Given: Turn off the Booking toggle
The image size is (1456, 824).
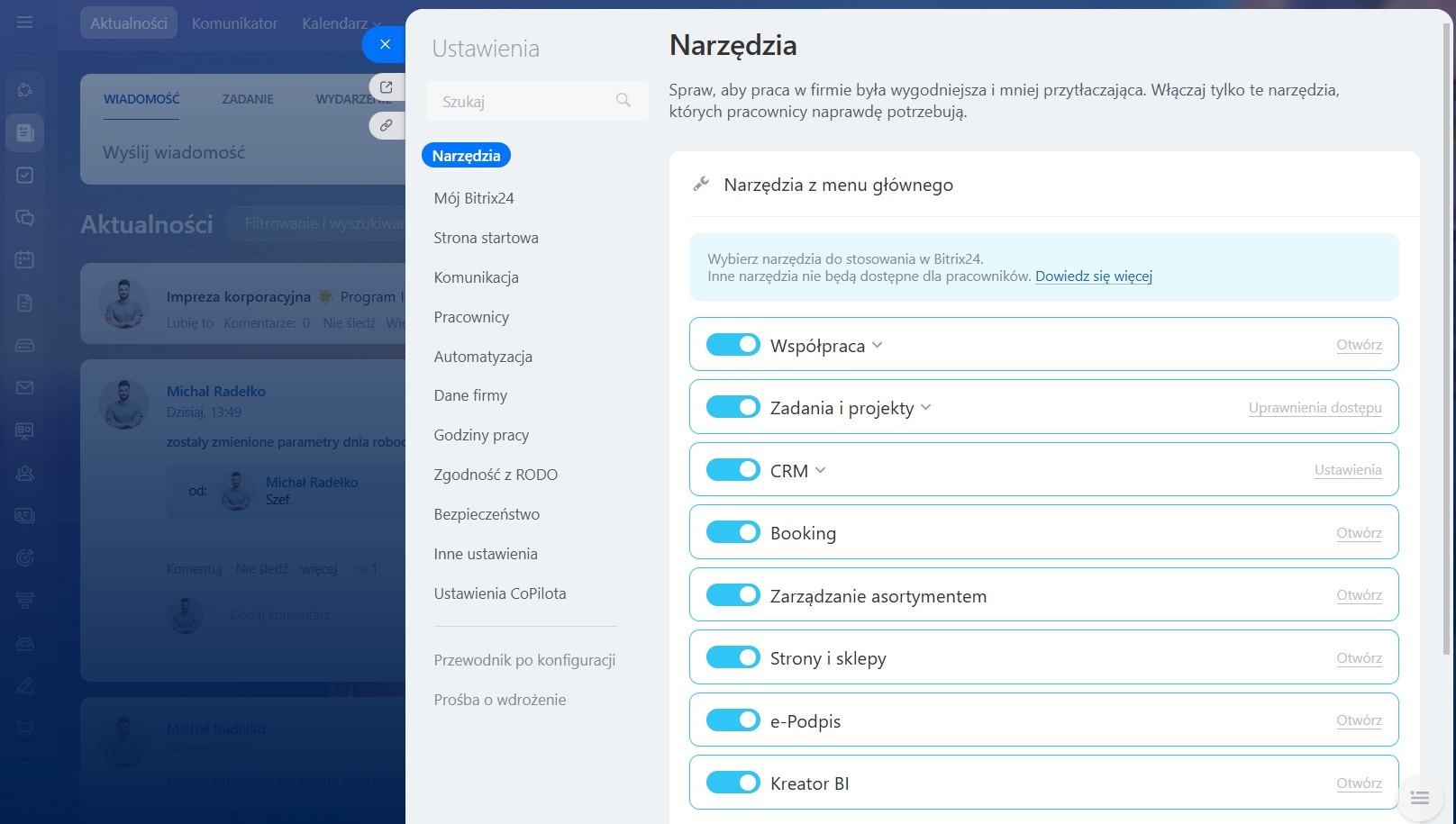Looking at the screenshot, I should (733, 532).
